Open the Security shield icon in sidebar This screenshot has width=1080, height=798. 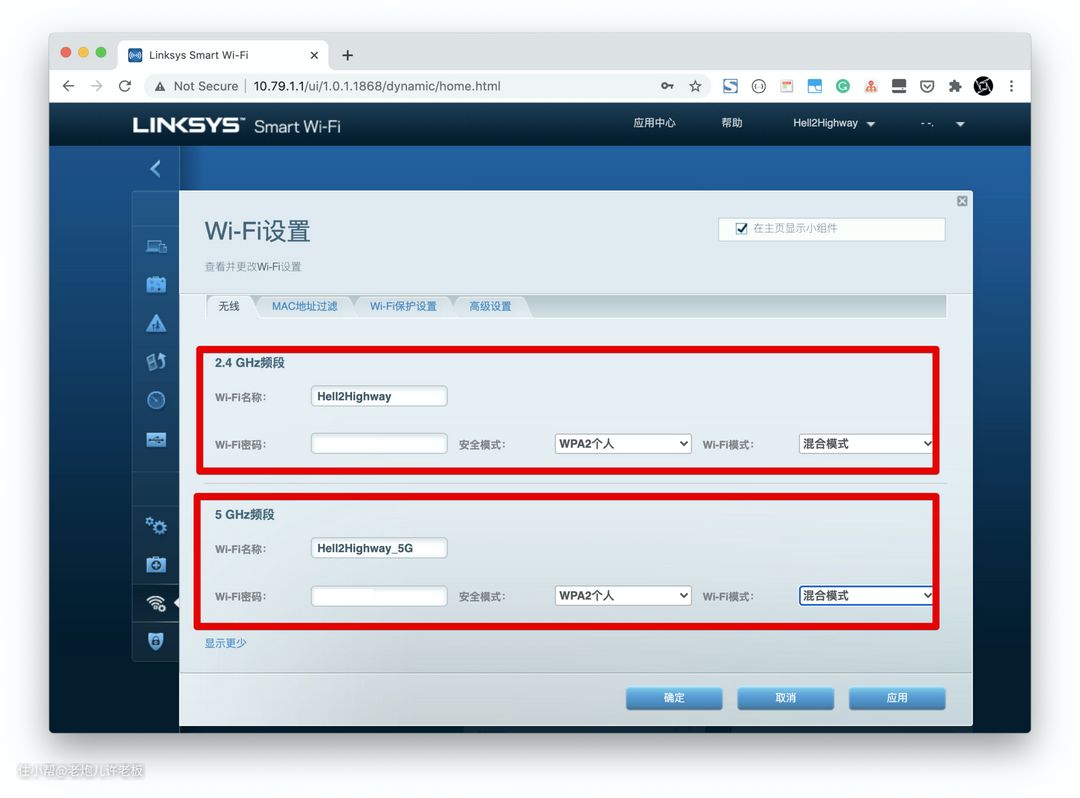pyautogui.click(x=156, y=642)
